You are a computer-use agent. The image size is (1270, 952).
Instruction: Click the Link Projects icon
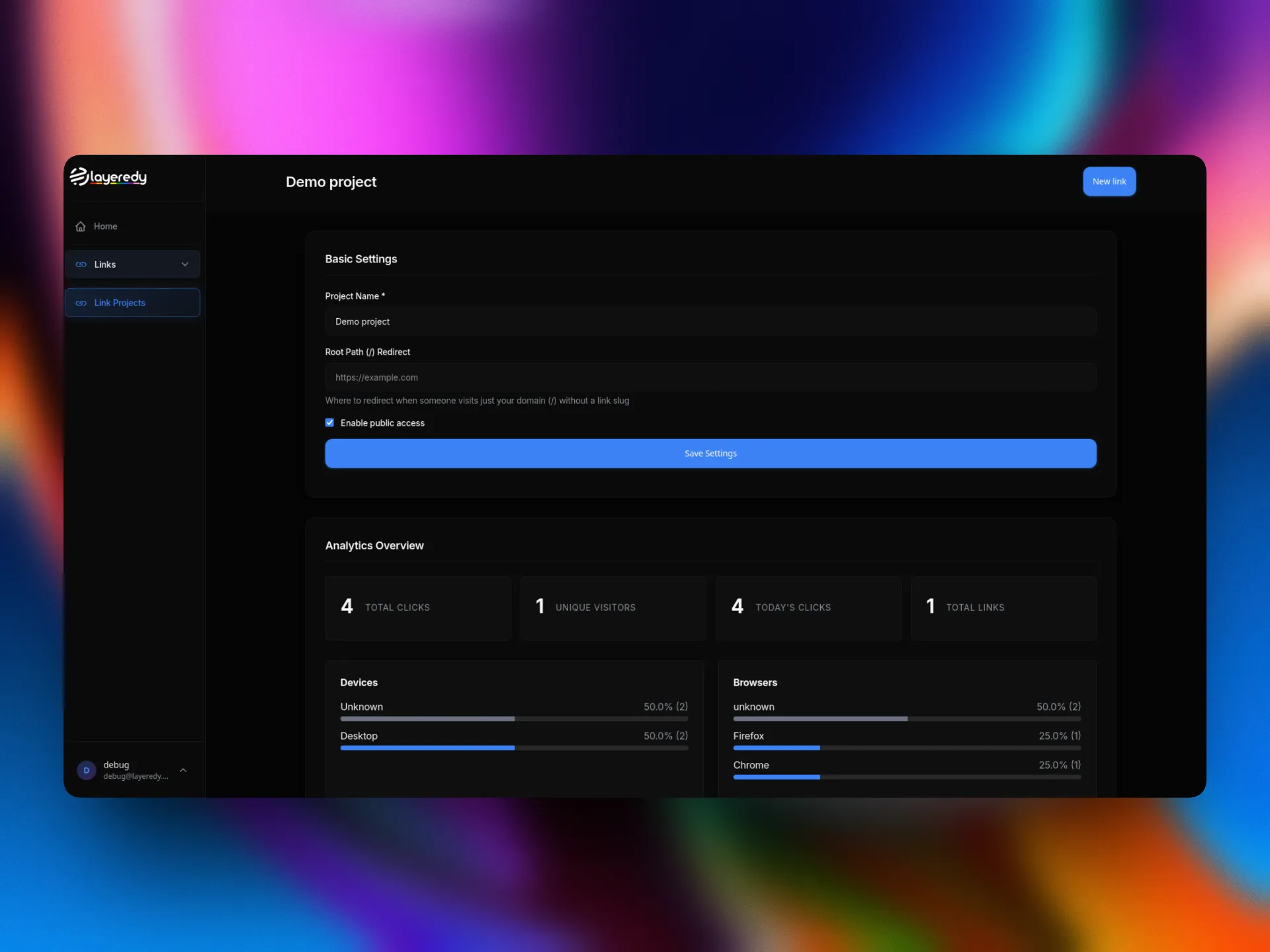[x=81, y=303]
